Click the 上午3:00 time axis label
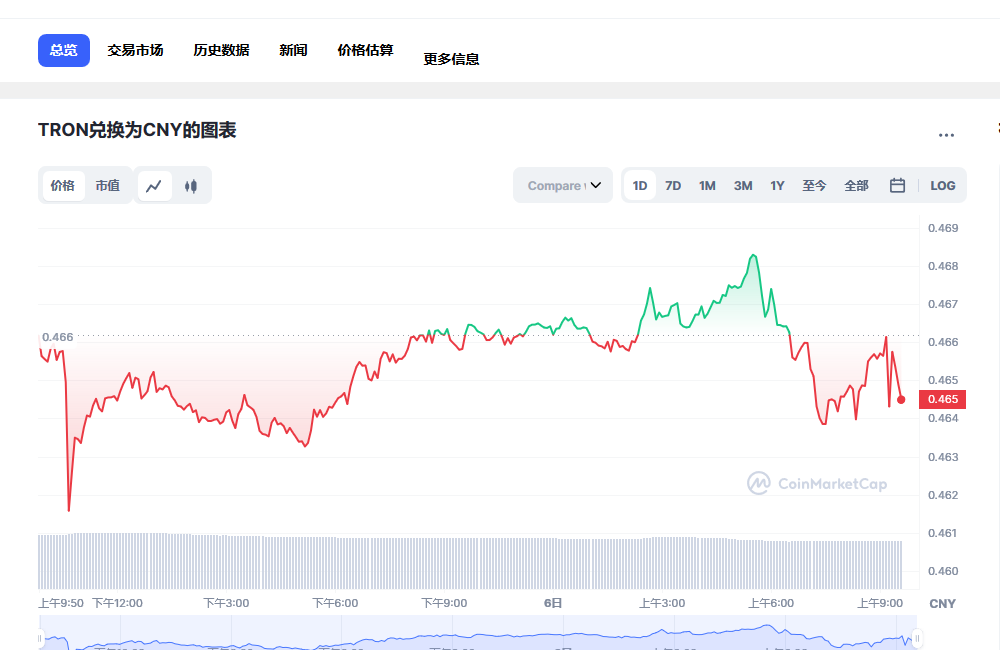 662,603
